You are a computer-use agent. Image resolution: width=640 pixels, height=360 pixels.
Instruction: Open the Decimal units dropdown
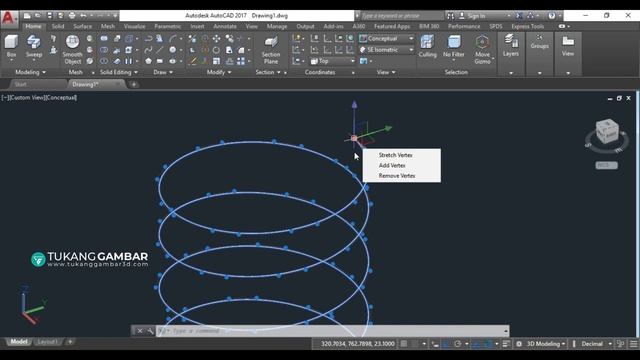(595, 344)
